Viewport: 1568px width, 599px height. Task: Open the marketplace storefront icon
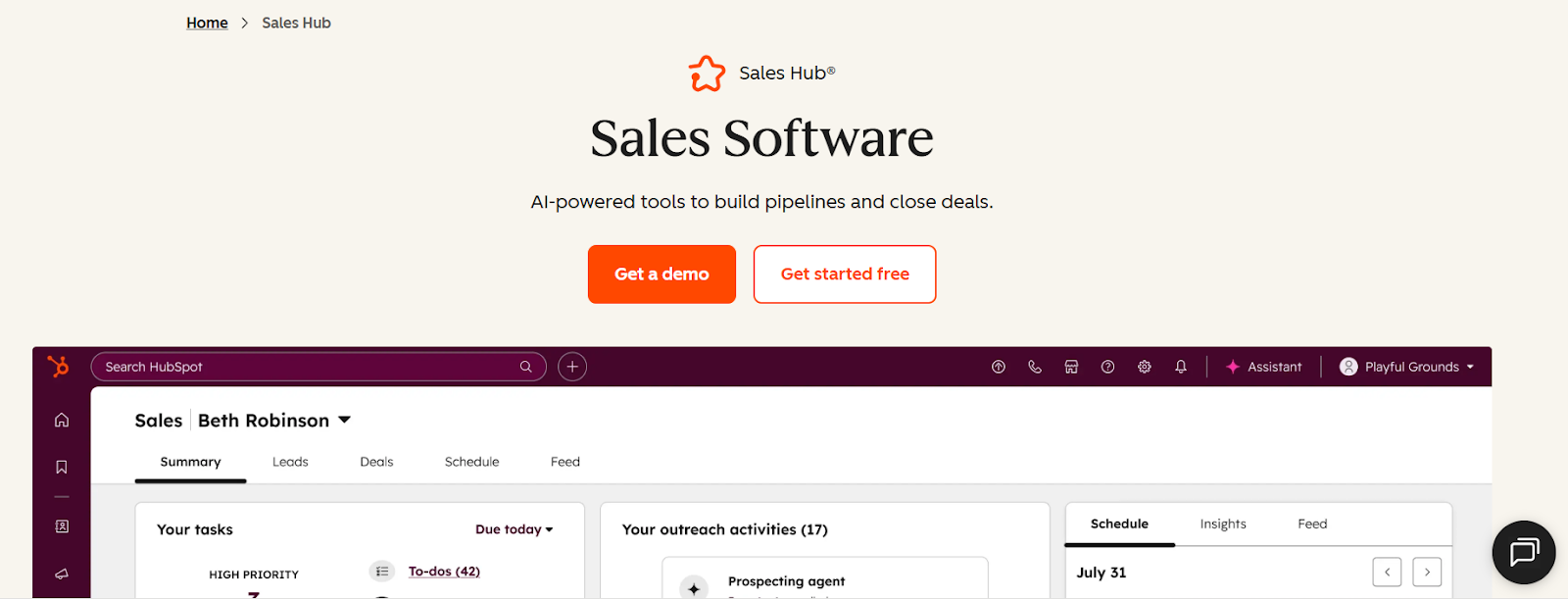click(1071, 366)
